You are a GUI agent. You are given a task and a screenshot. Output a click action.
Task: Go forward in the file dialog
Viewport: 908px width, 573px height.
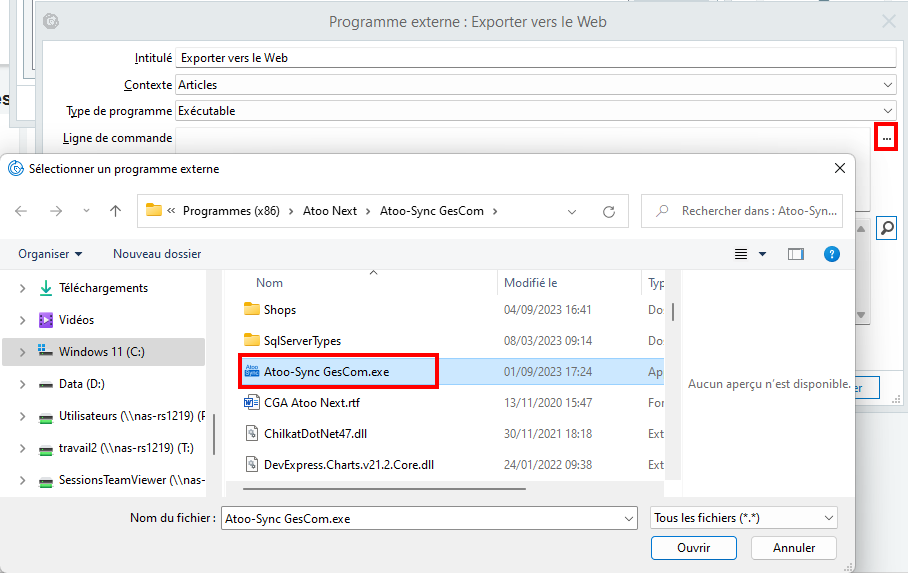56,211
